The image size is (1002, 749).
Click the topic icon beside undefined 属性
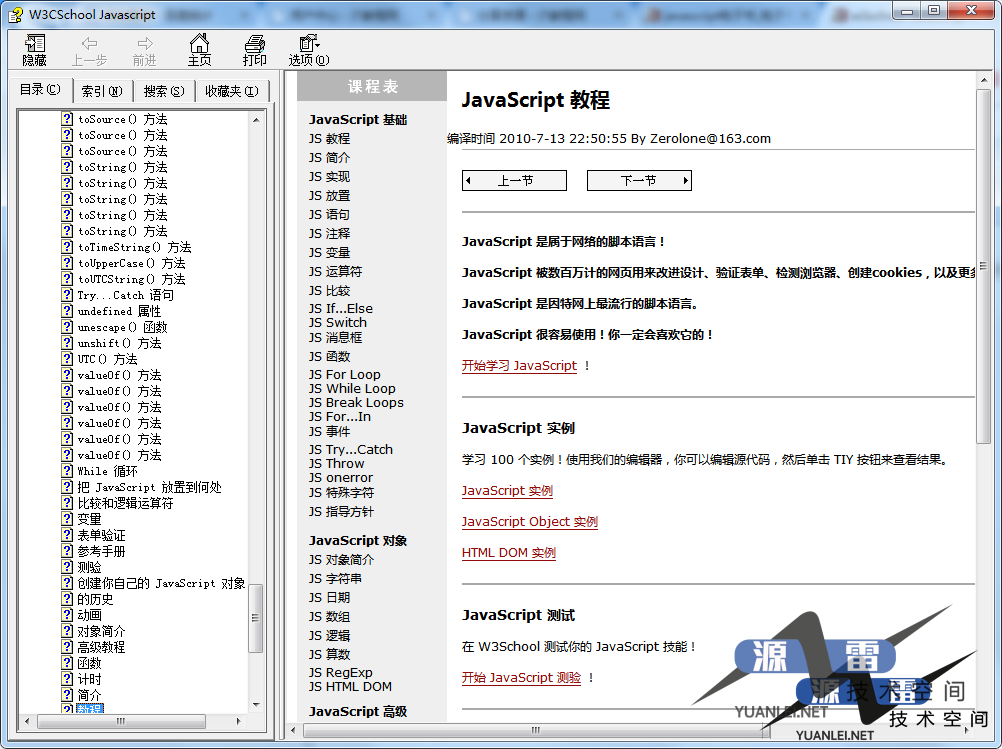[x=67, y=311]
